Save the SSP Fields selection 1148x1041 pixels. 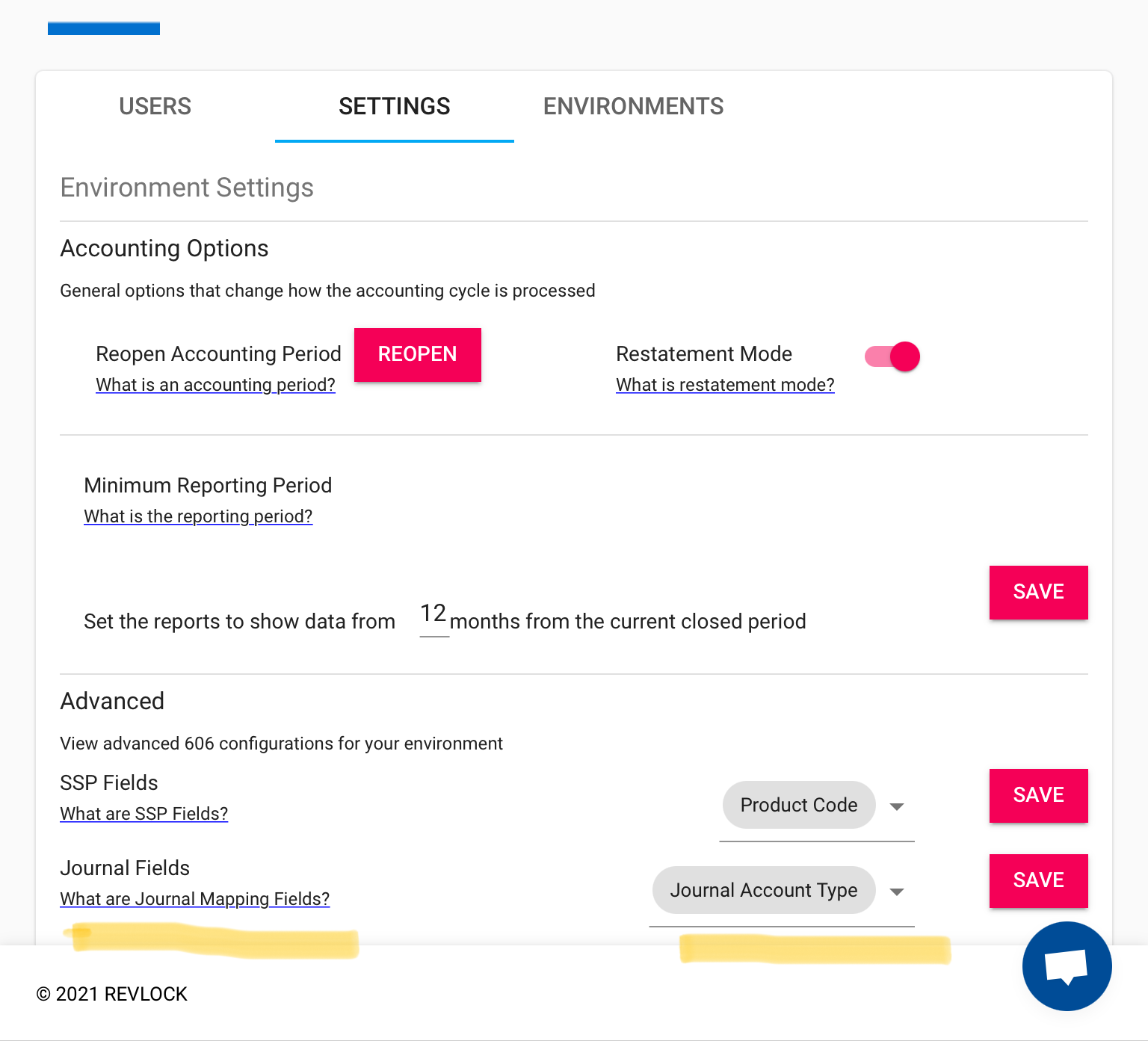(x=1038, y=795)
